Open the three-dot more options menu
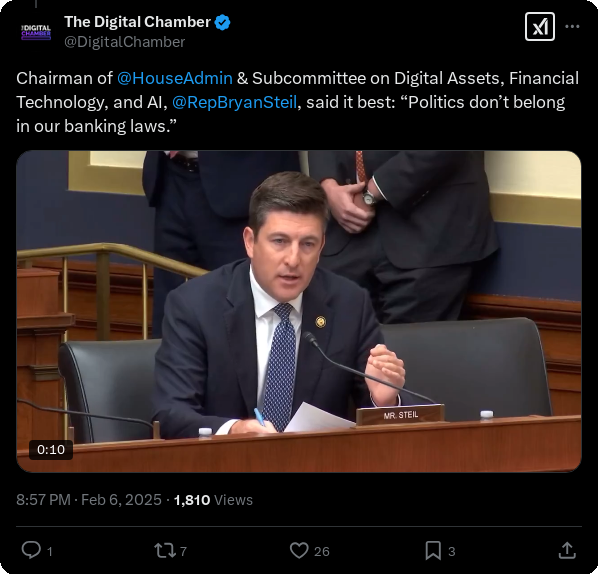This screenshot has height=574, width=598. [572, 26]
